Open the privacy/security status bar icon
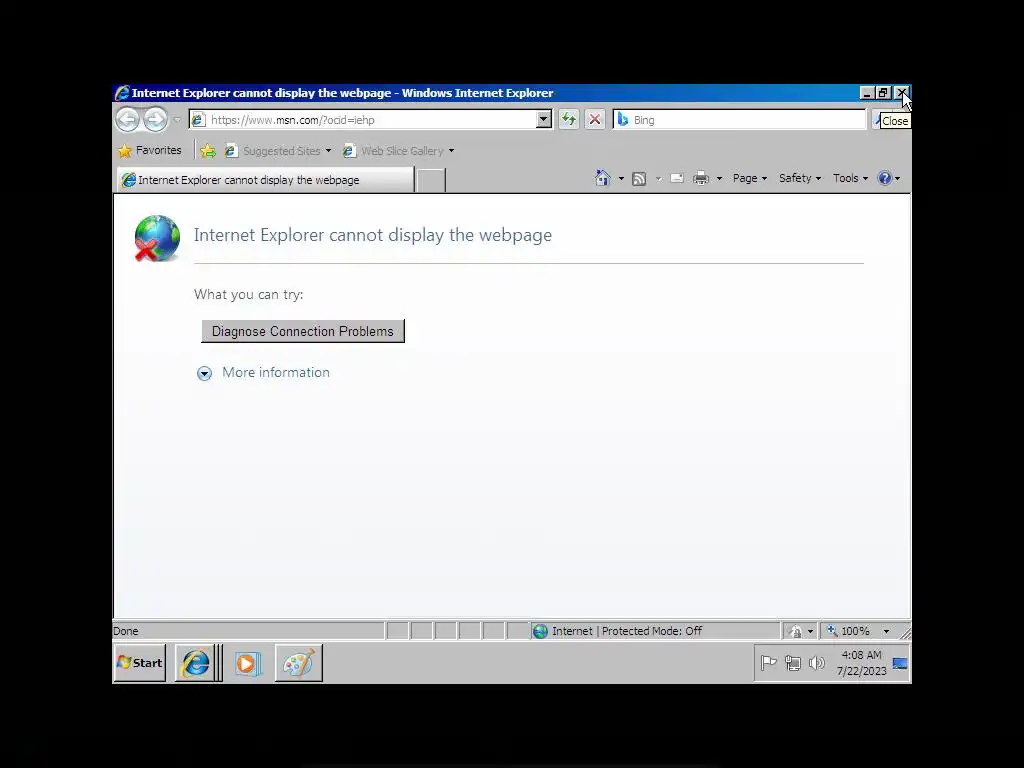 795,631
